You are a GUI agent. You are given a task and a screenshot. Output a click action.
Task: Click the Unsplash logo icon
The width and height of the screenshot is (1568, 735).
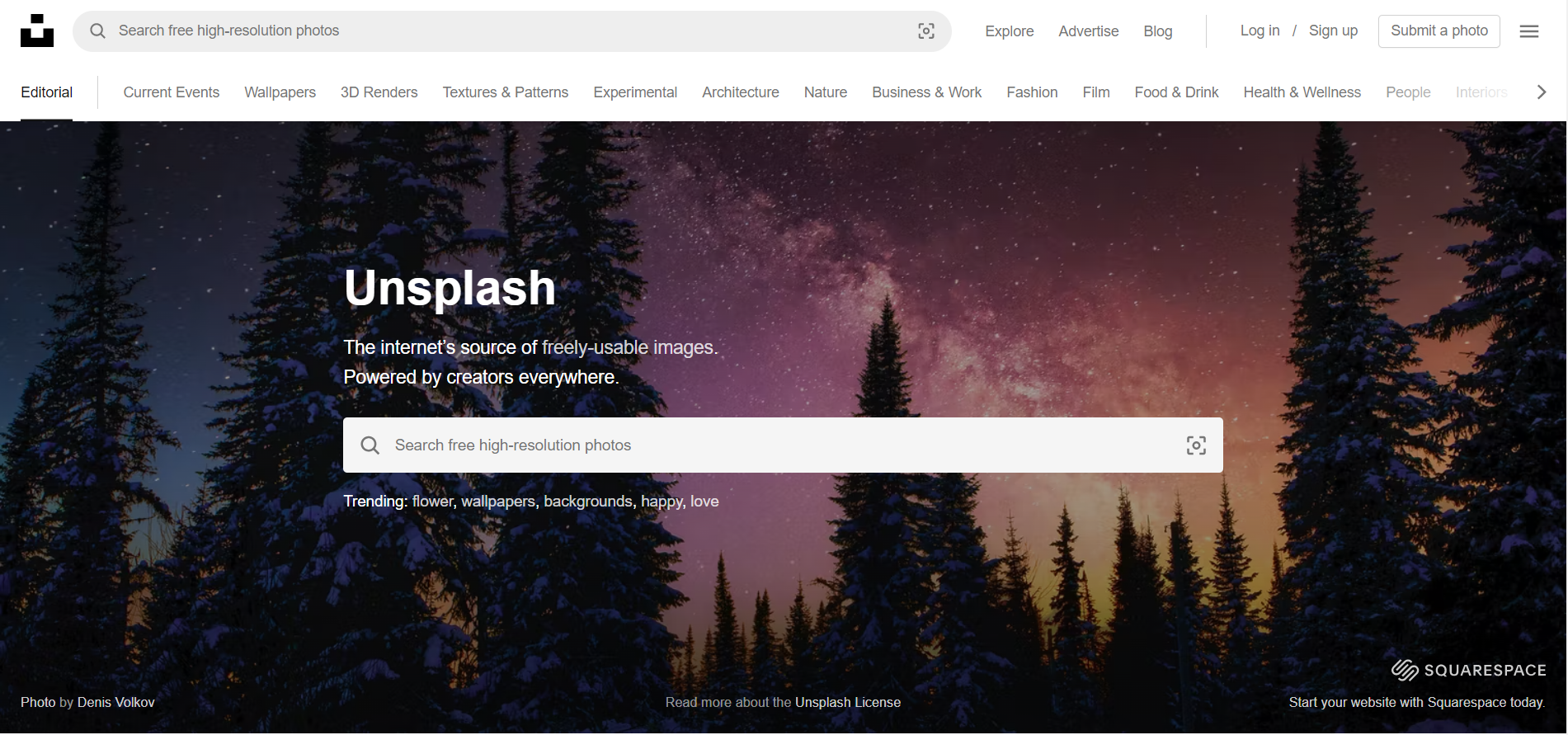[x=37, y=31]
